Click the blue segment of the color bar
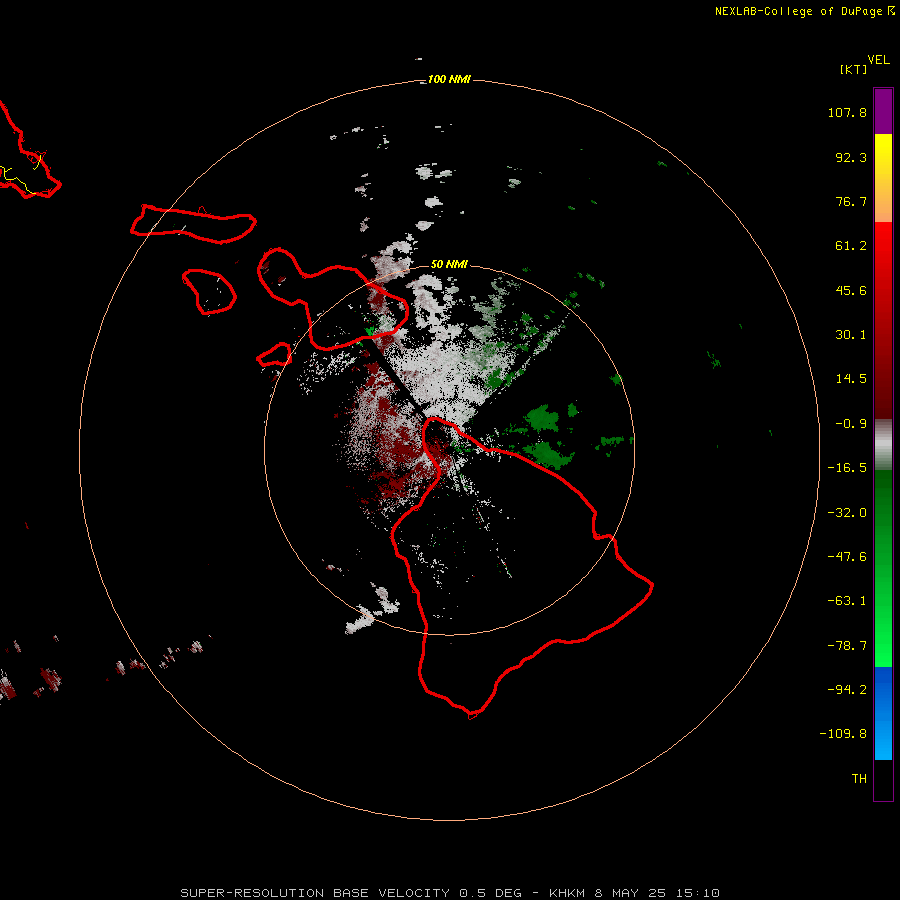Image resolution: width=900 pixels, height=900 pixels. click(x=883, y=713)
